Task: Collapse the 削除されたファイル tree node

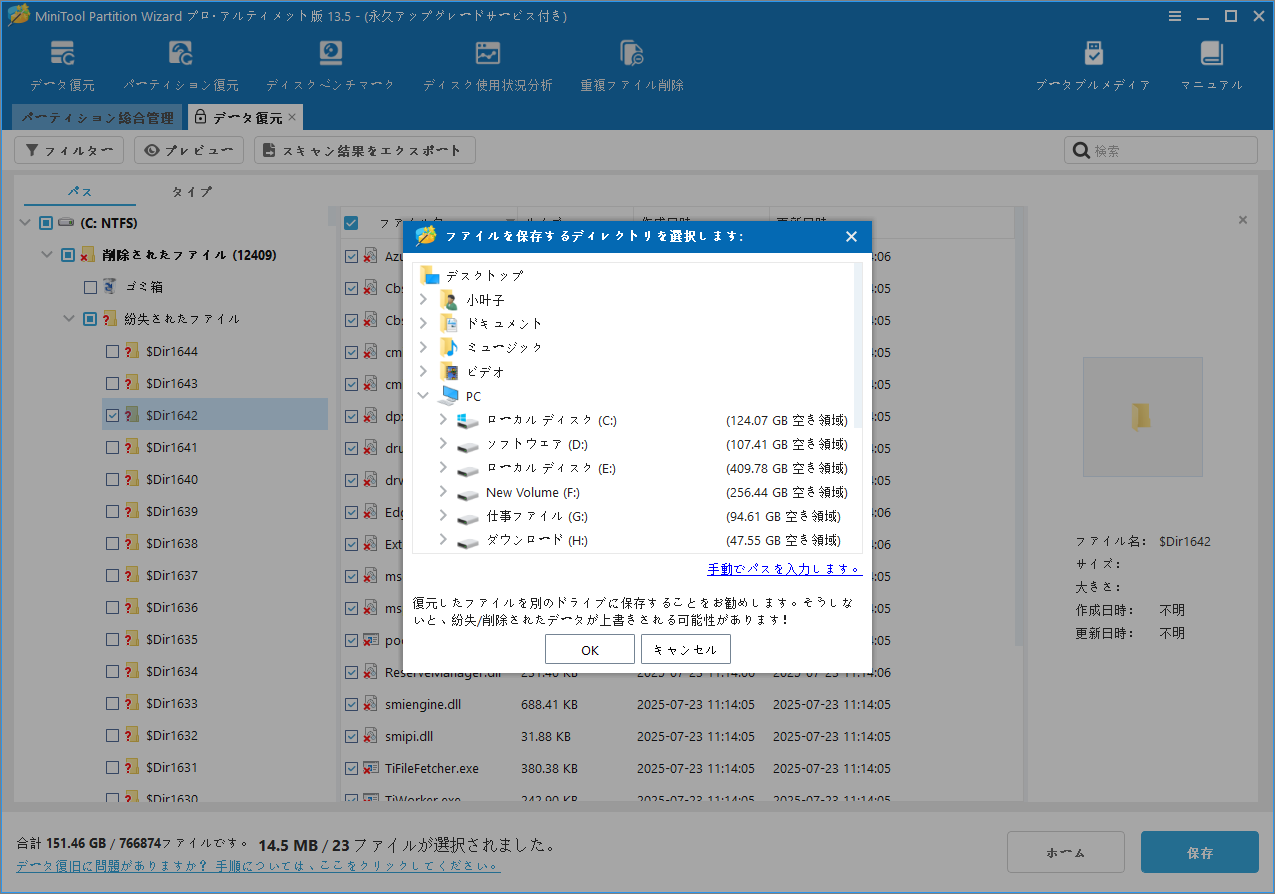Action: click(x=46, y=254)
